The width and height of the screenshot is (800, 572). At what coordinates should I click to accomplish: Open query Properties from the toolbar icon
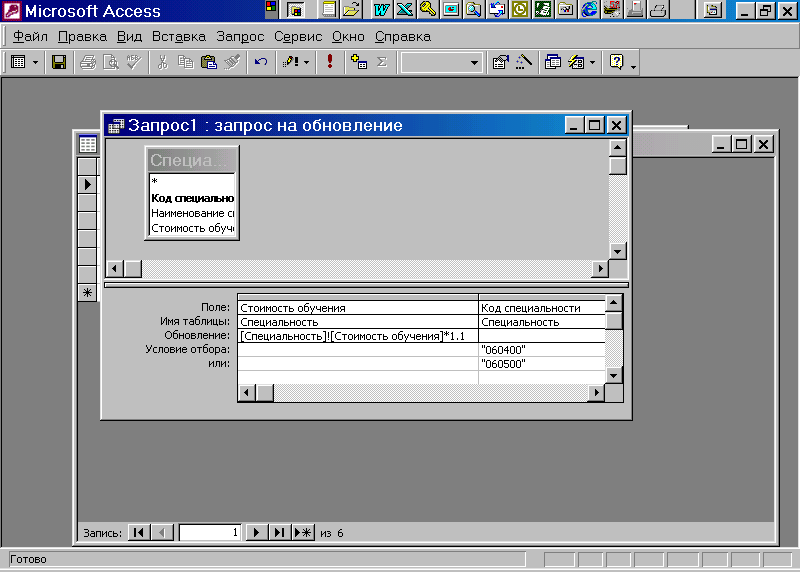(x=500, y=62)
